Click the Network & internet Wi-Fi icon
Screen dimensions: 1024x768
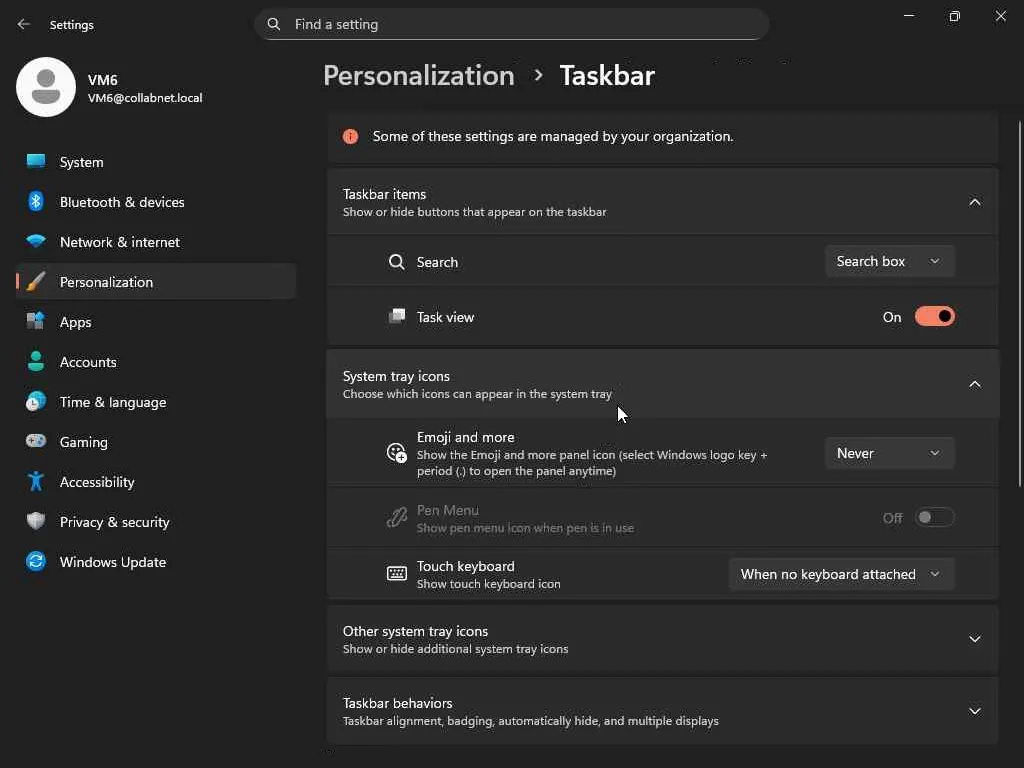pyautogui.click(x=36, y=242)
